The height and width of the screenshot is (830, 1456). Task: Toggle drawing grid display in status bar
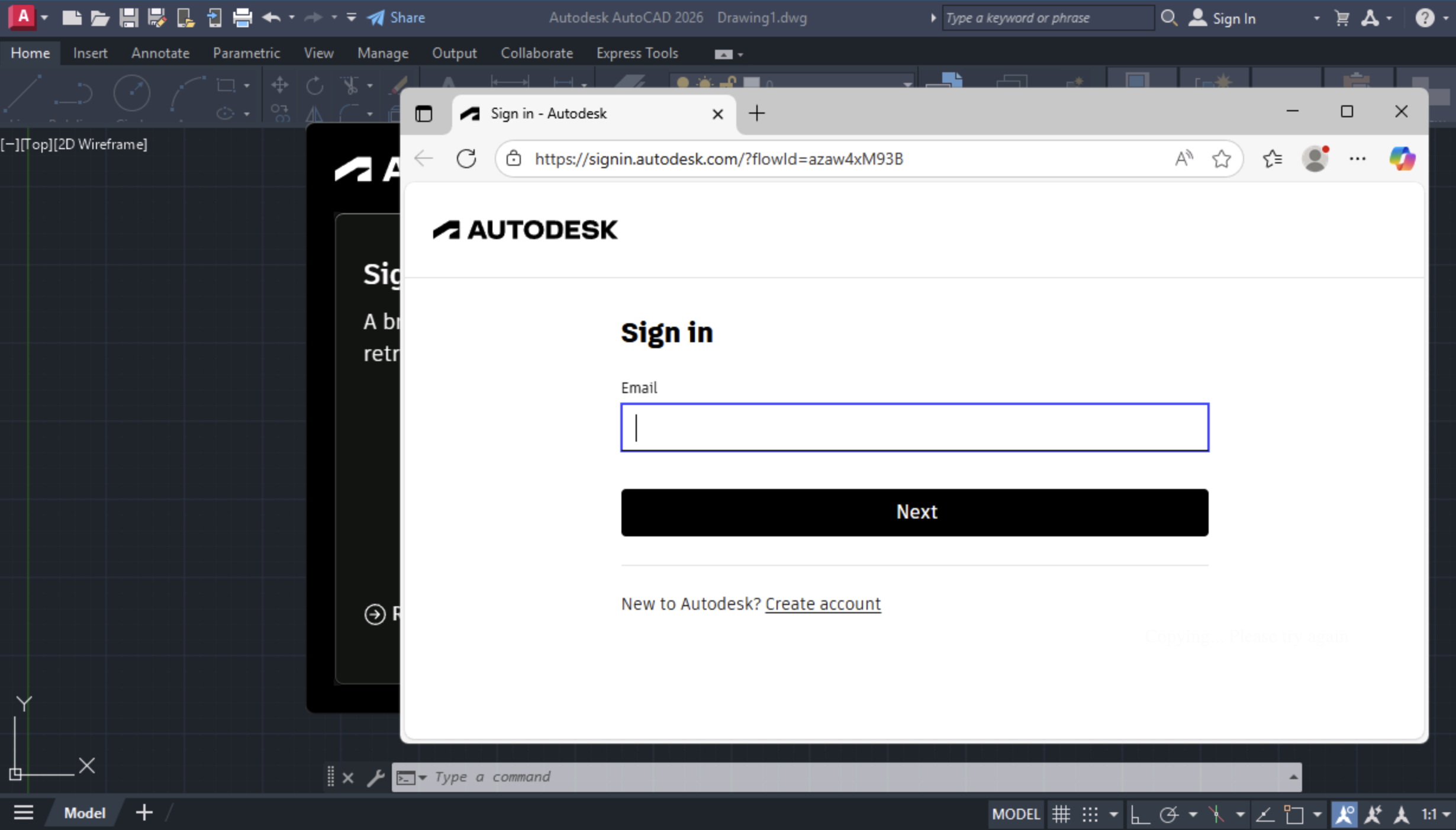1061,815
